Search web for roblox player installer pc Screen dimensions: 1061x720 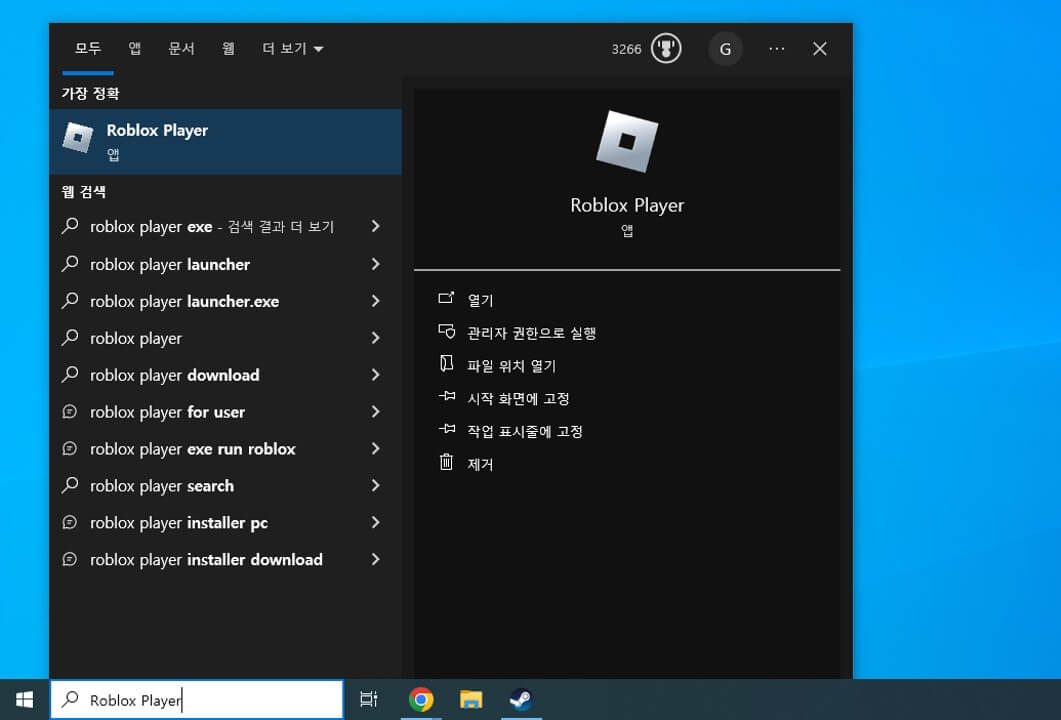click(179, 523)
